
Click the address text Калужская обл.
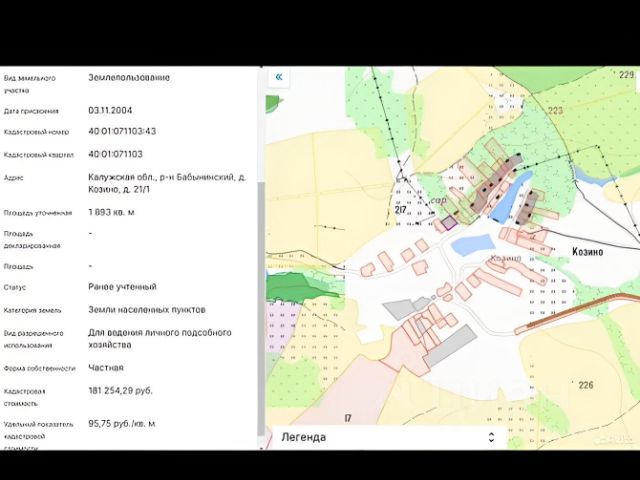coord(167,183)
